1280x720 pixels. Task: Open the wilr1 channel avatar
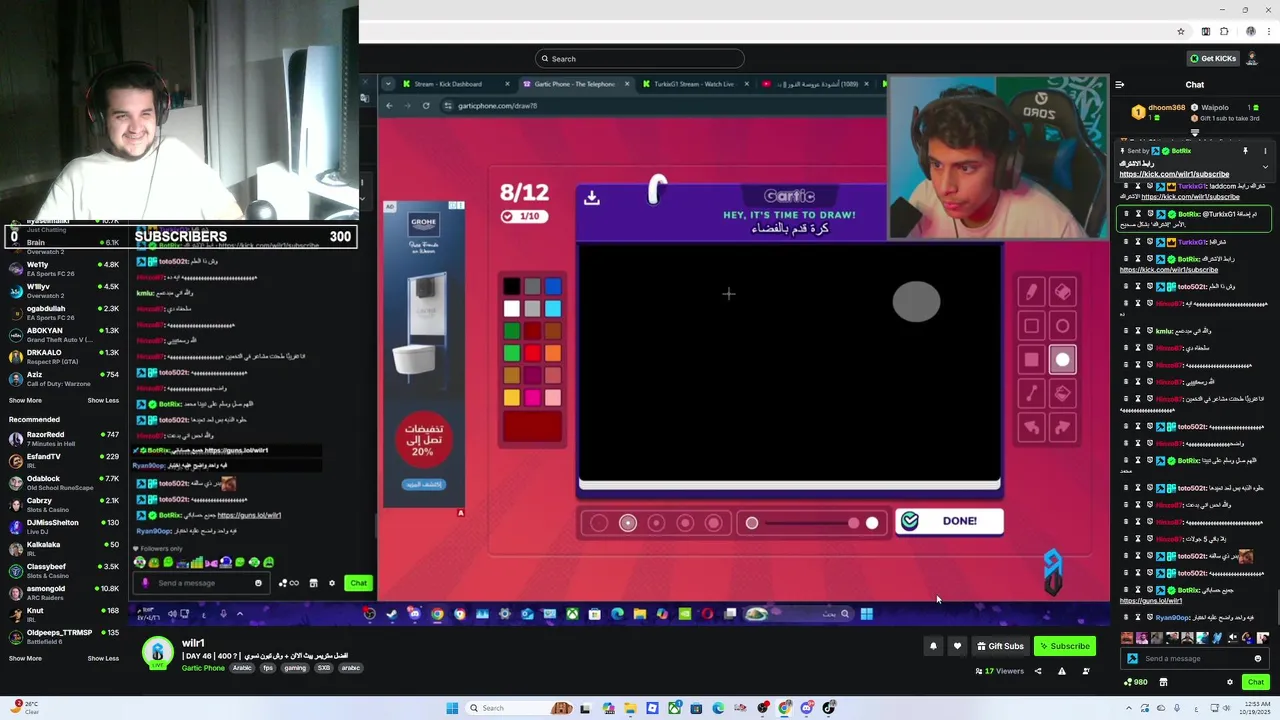tap(157, 653)
